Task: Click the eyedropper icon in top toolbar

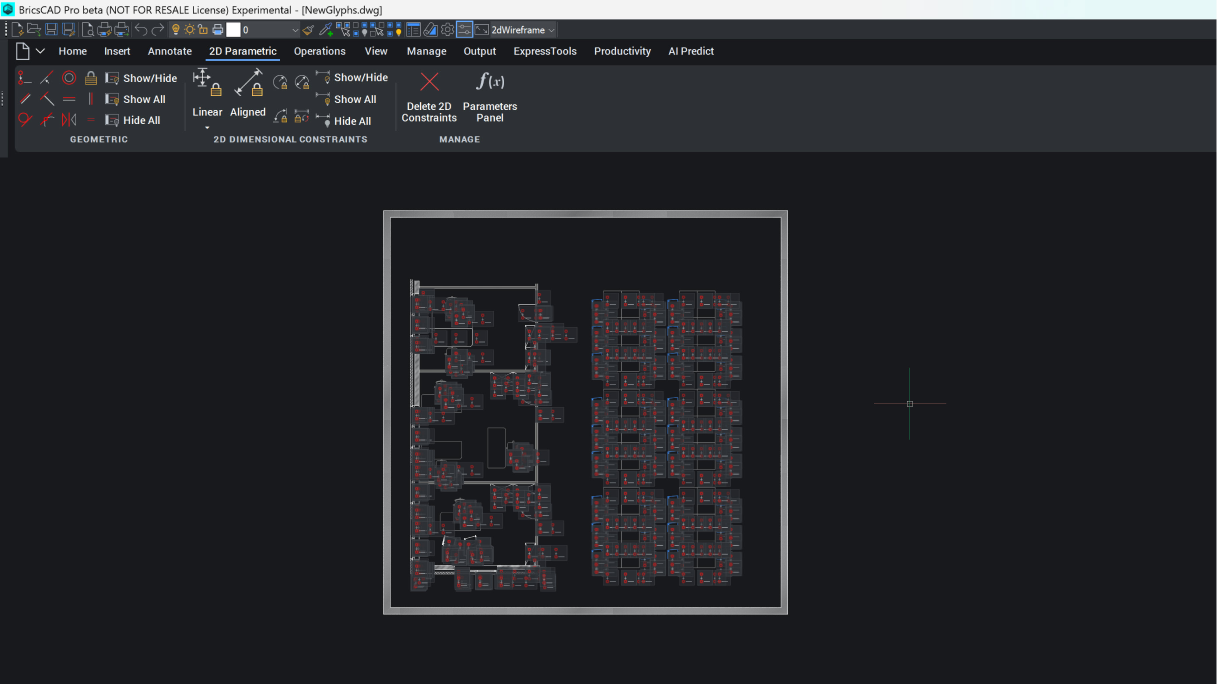Action: [x=325, y=30]
